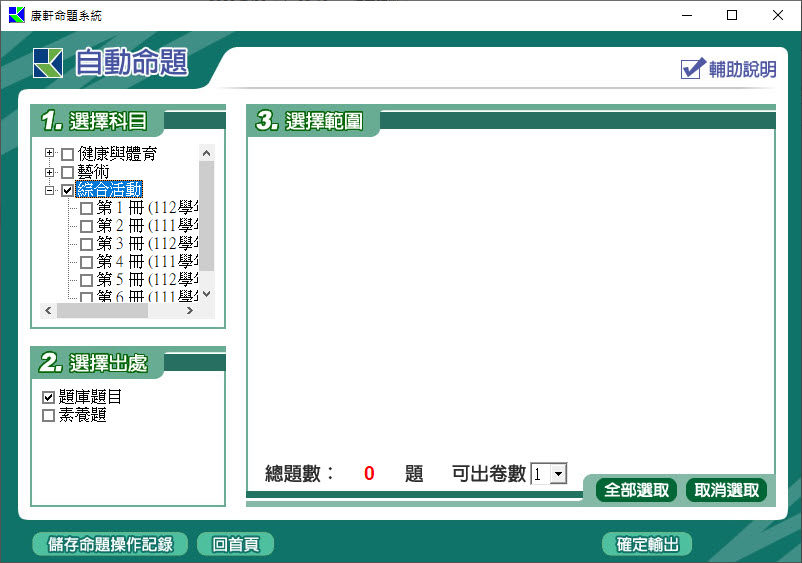Viewport: 802px width, 563px height.
Task: Uncheck the 題庫題目 checkbox
Action: pos(48,397)
